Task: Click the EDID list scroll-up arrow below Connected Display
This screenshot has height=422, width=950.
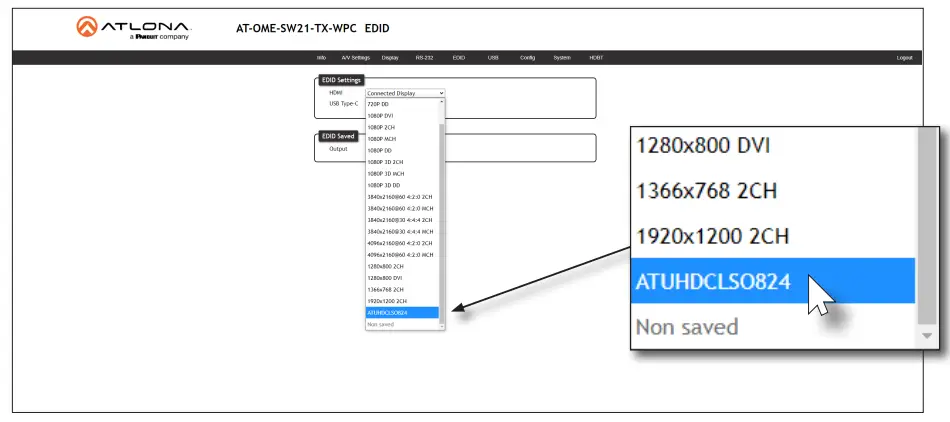Action: (x=442, y=102)
